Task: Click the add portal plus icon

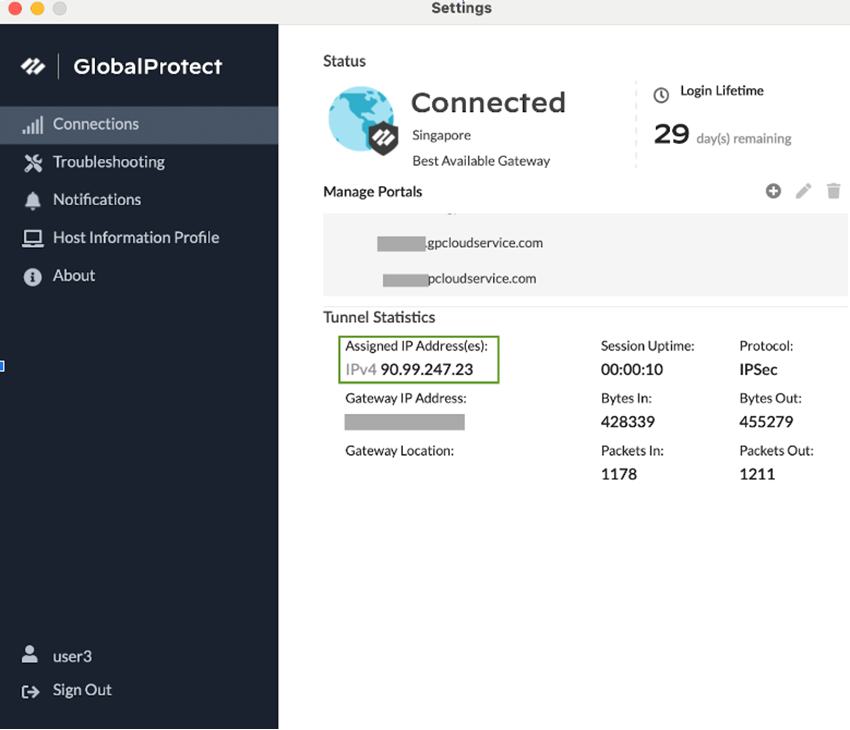Action: [773, 191]
